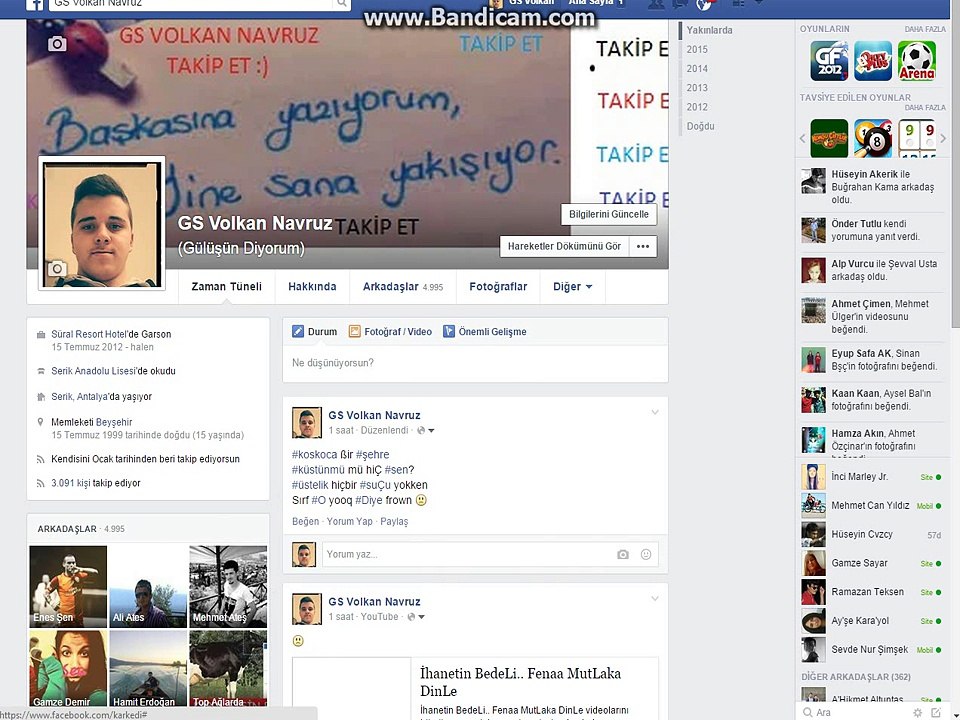Open chat with Gamze Sayar

point(872,563)
